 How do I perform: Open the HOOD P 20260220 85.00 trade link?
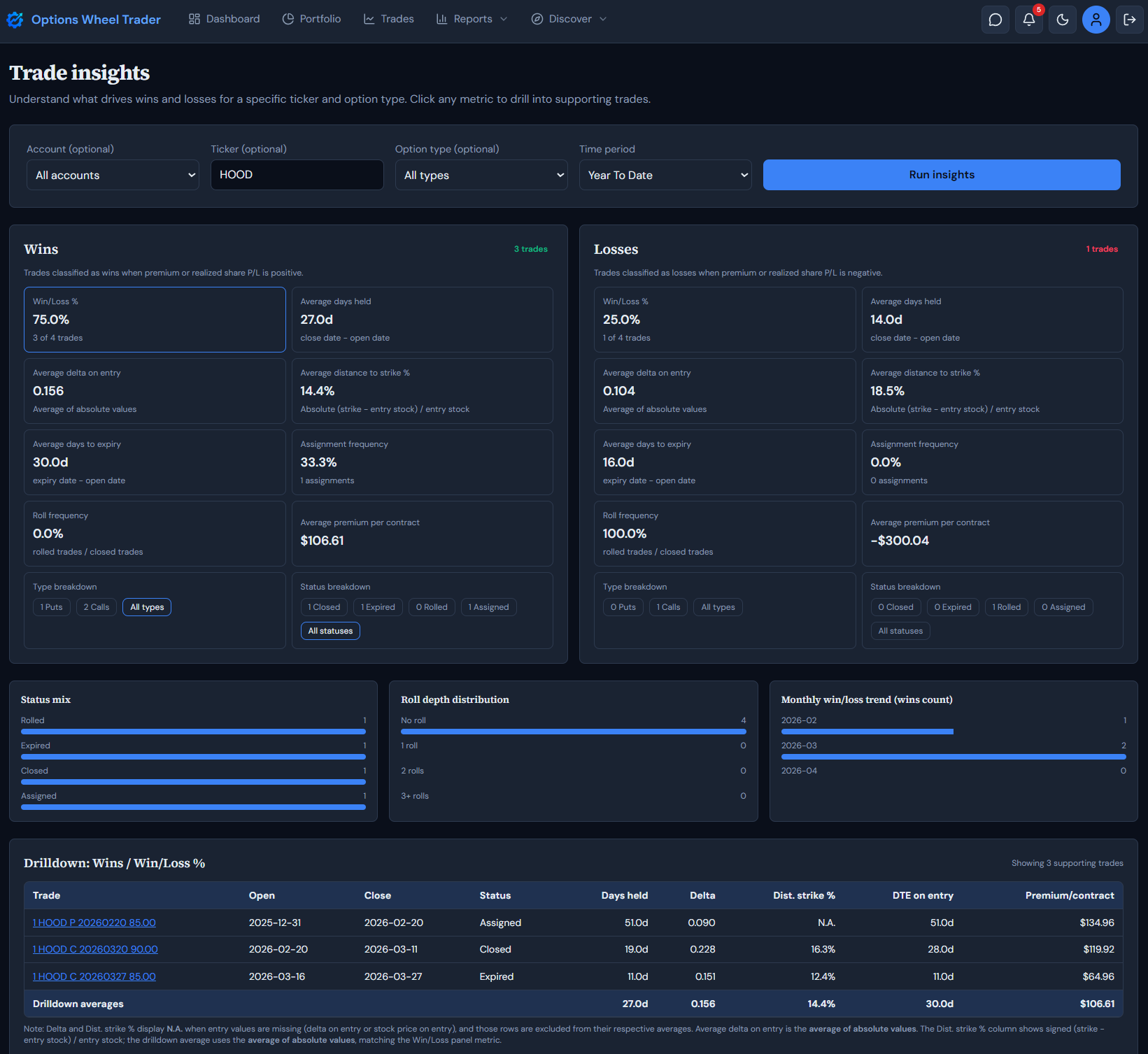94,923
